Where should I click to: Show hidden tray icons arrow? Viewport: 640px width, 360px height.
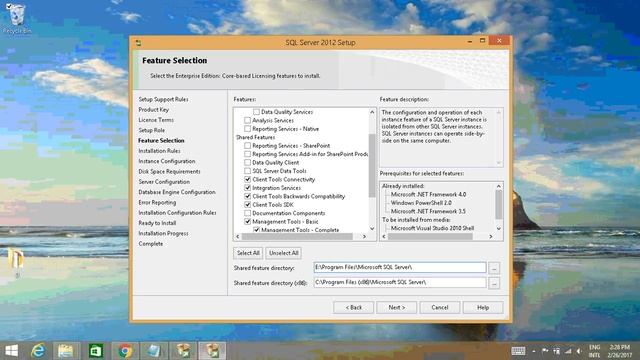pos(534,351)
